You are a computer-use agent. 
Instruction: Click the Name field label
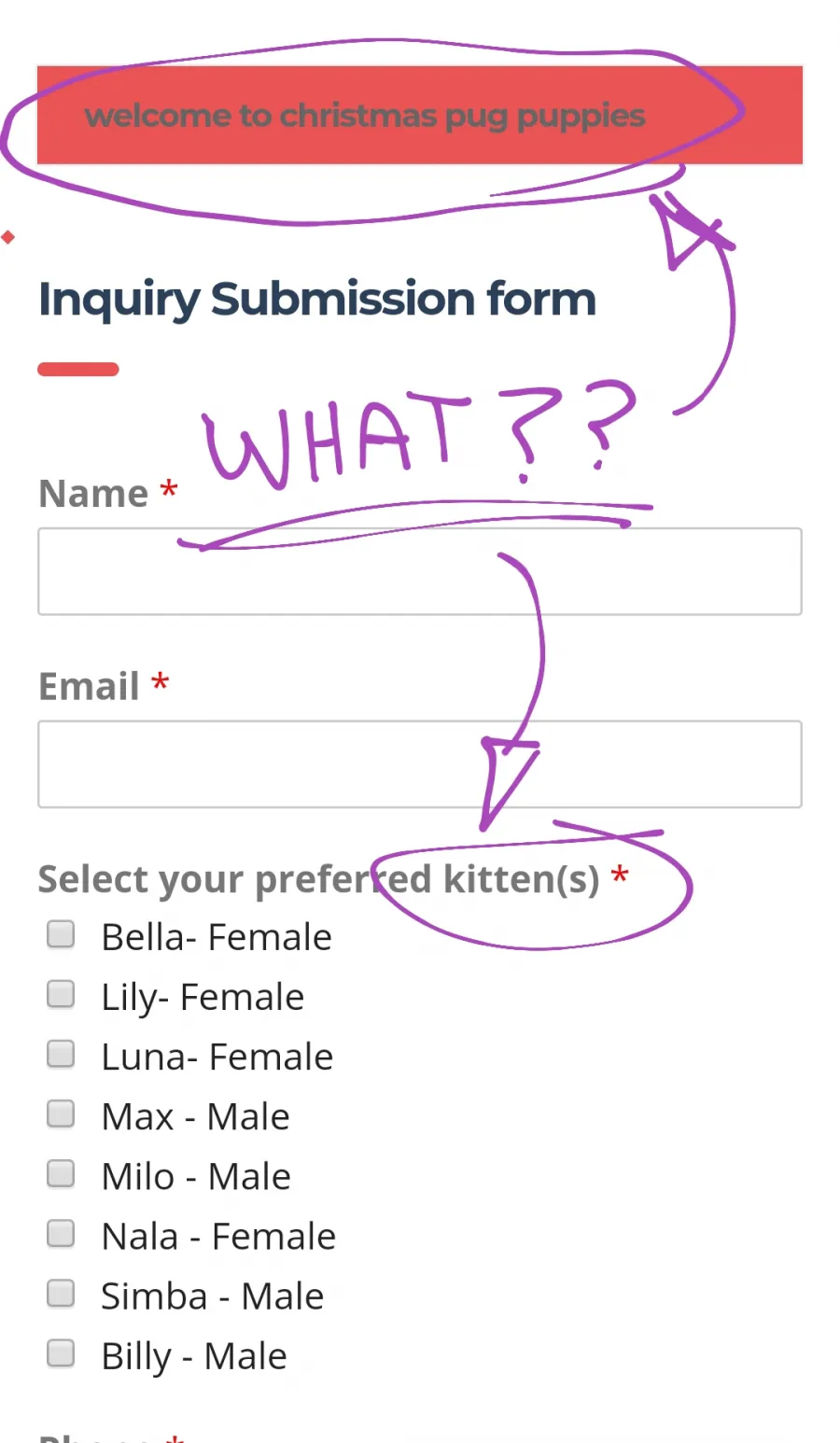pos(93,494)
